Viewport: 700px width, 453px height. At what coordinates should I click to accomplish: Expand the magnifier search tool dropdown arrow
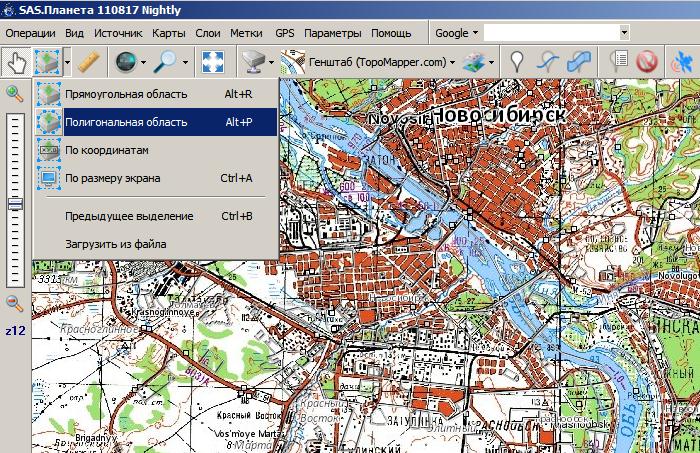(x=186, y=62)
